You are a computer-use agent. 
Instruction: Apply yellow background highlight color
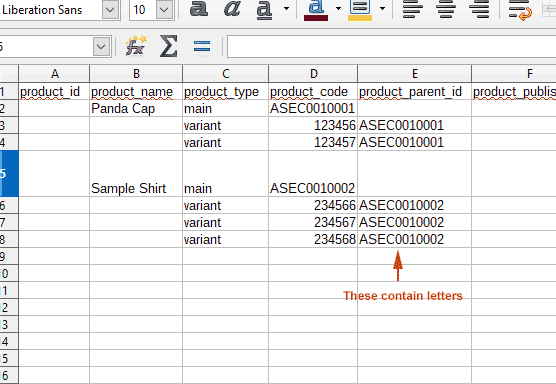pos(360,10)
